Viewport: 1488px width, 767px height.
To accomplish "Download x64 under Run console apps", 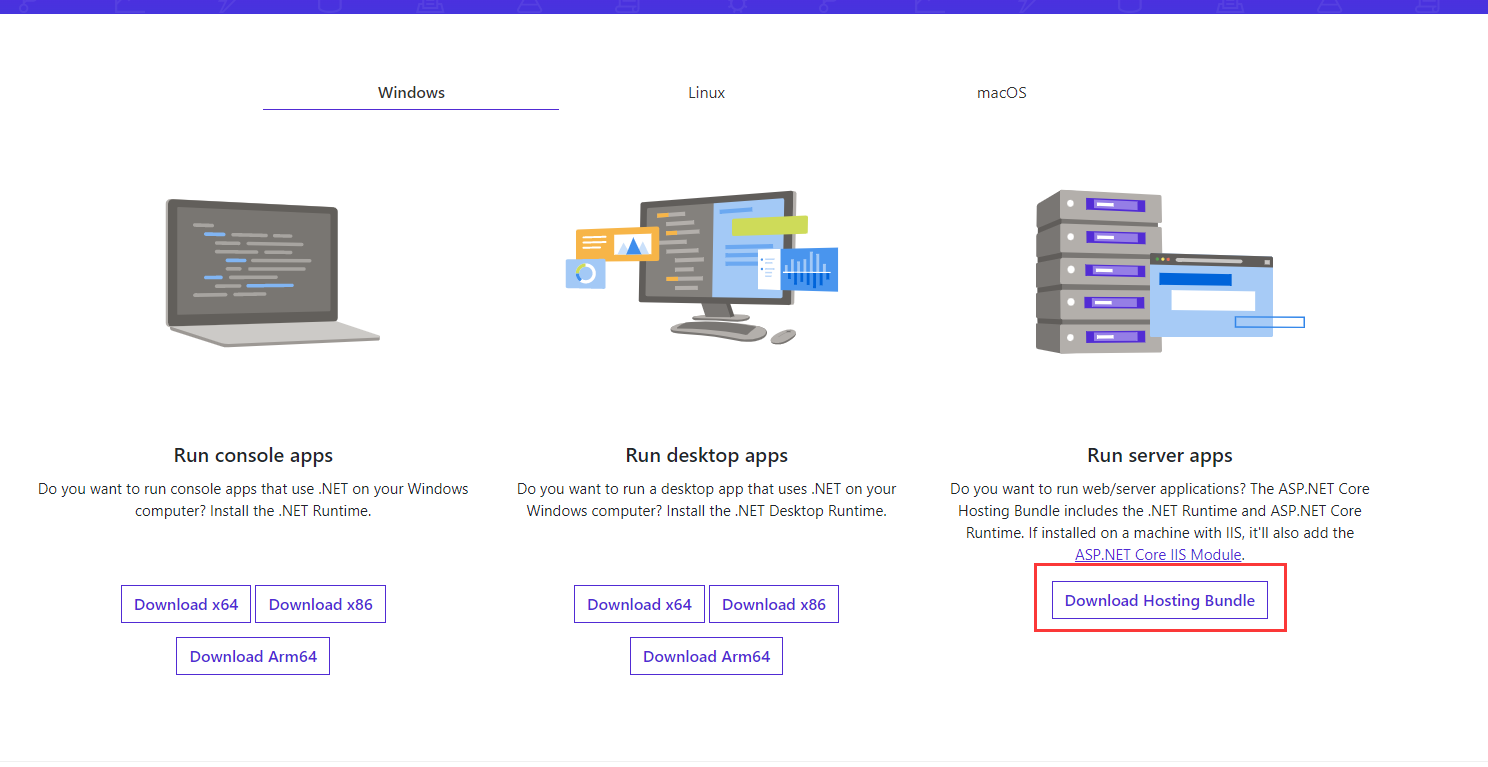I will tap(186, 604).
